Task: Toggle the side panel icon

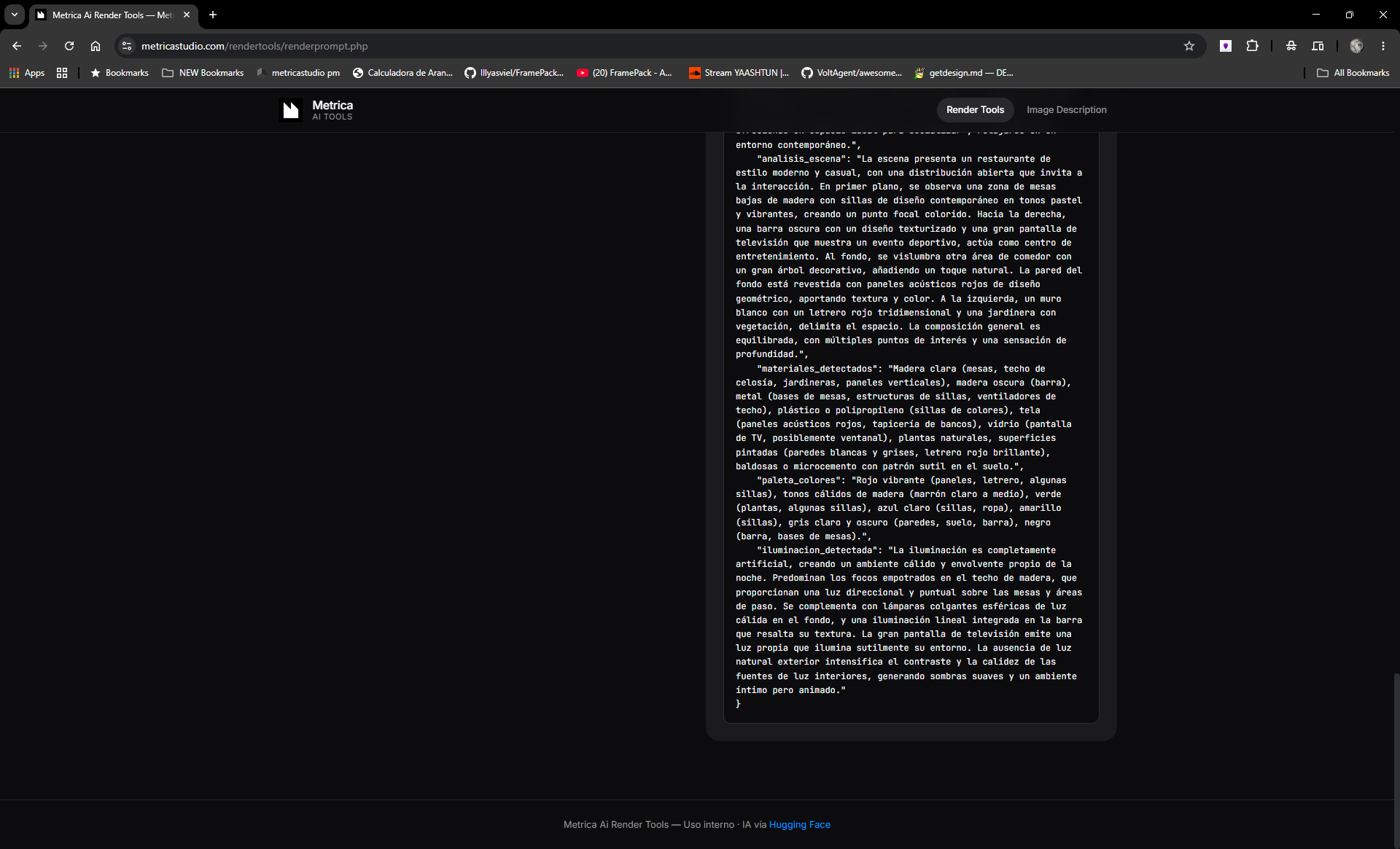Action: (1318, 46)
